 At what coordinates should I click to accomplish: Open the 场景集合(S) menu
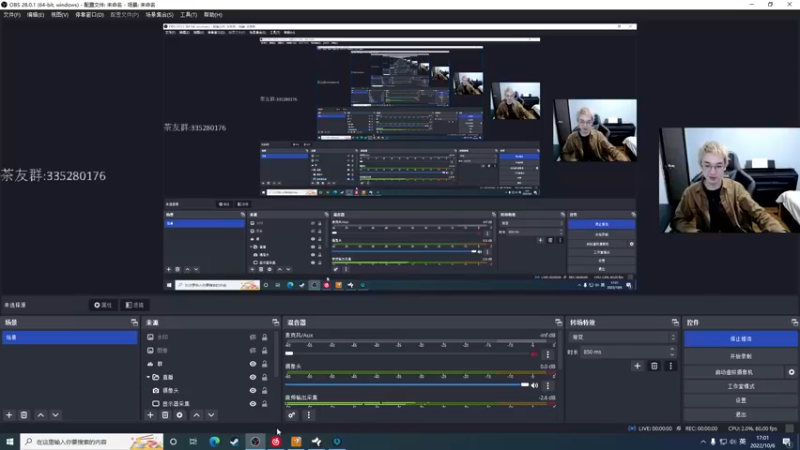(159, 15)
